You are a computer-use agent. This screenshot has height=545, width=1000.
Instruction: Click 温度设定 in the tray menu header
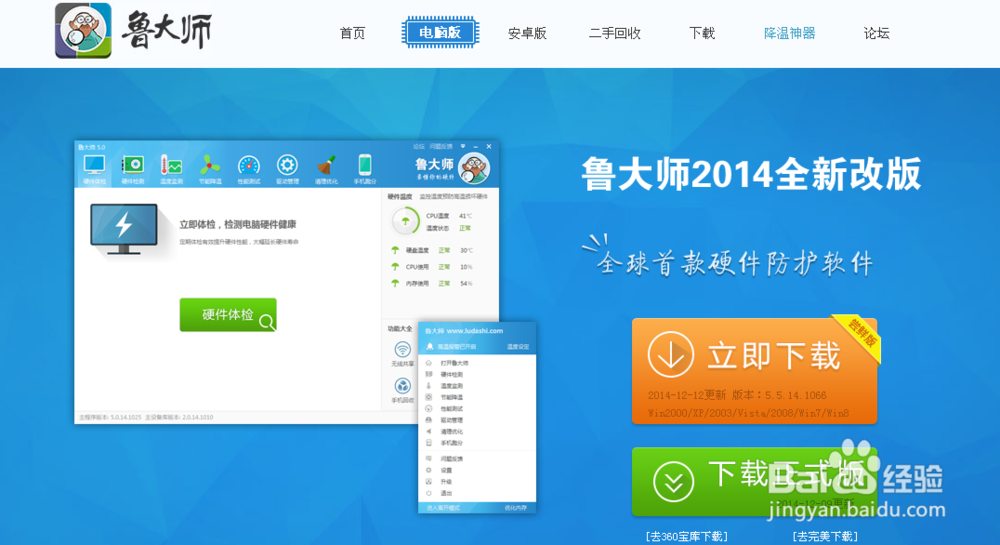(x=518, y=347)
